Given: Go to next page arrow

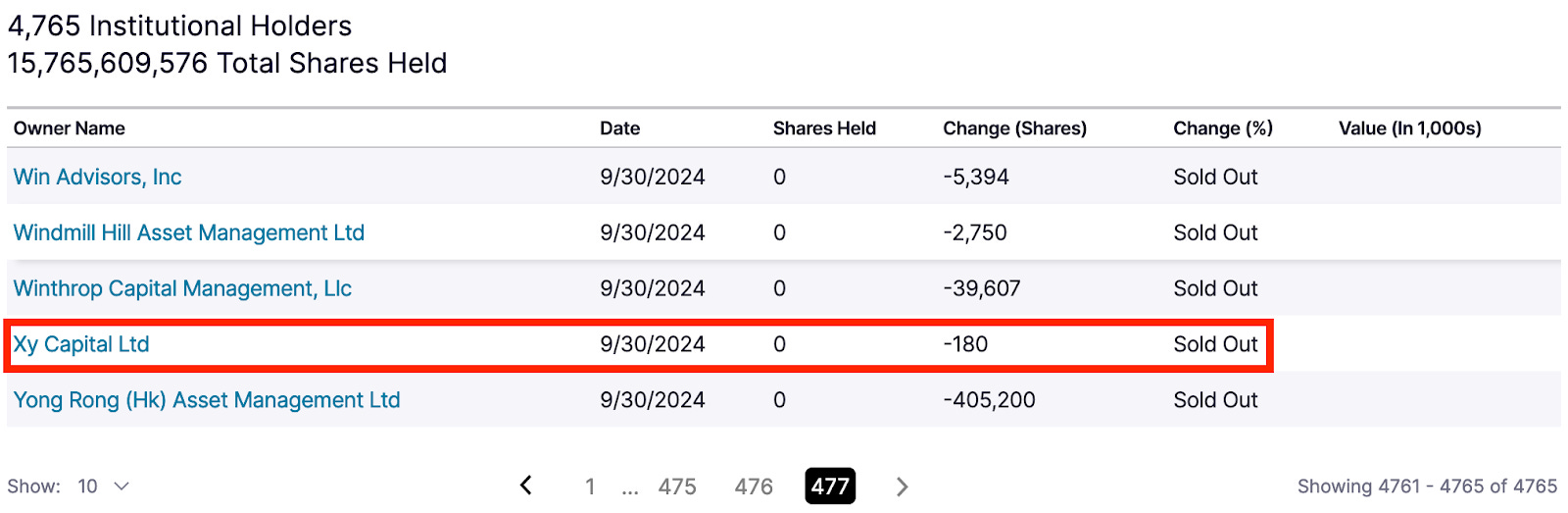Looking at the screenshot, I should [902, 487].
